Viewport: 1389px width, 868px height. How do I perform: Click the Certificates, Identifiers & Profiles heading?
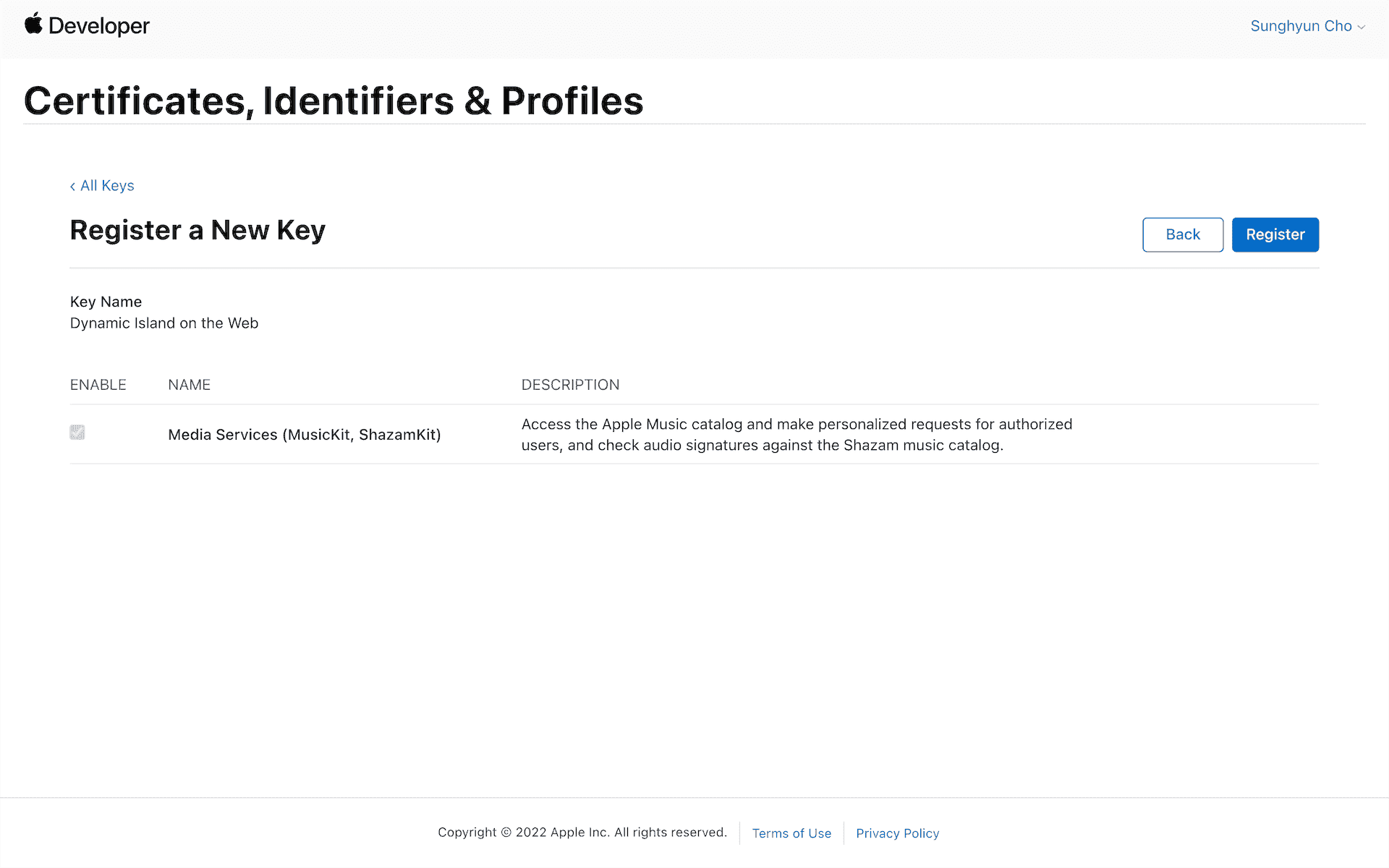[334, 101]
